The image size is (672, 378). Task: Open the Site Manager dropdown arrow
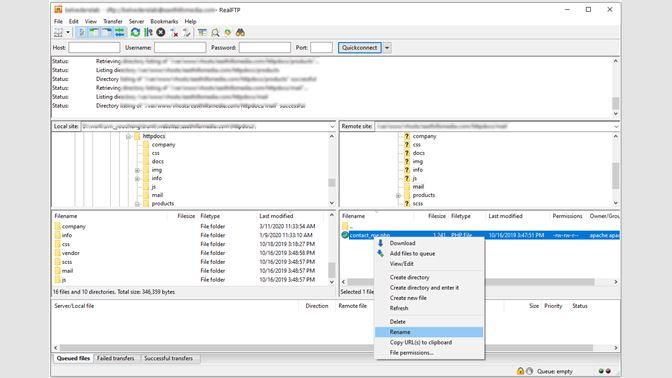(x=68, y=33)
